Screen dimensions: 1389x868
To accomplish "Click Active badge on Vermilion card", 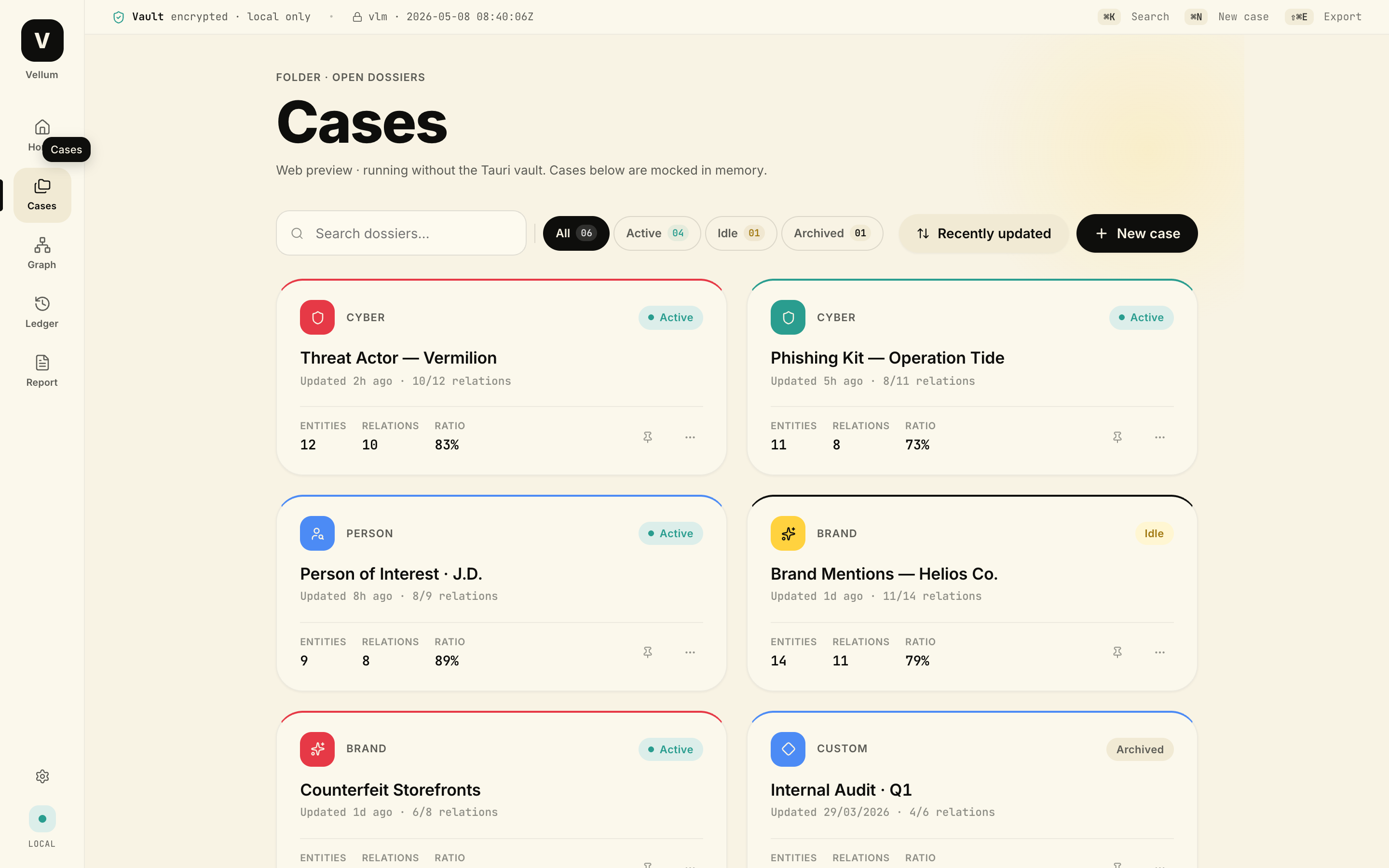I will pos(670,317).
